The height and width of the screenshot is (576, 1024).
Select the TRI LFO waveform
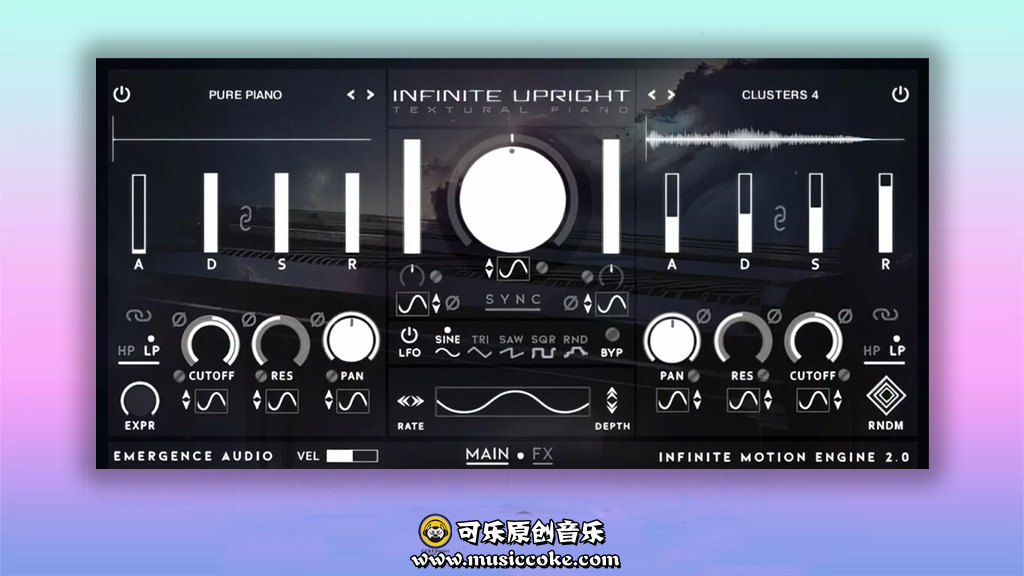480,346
